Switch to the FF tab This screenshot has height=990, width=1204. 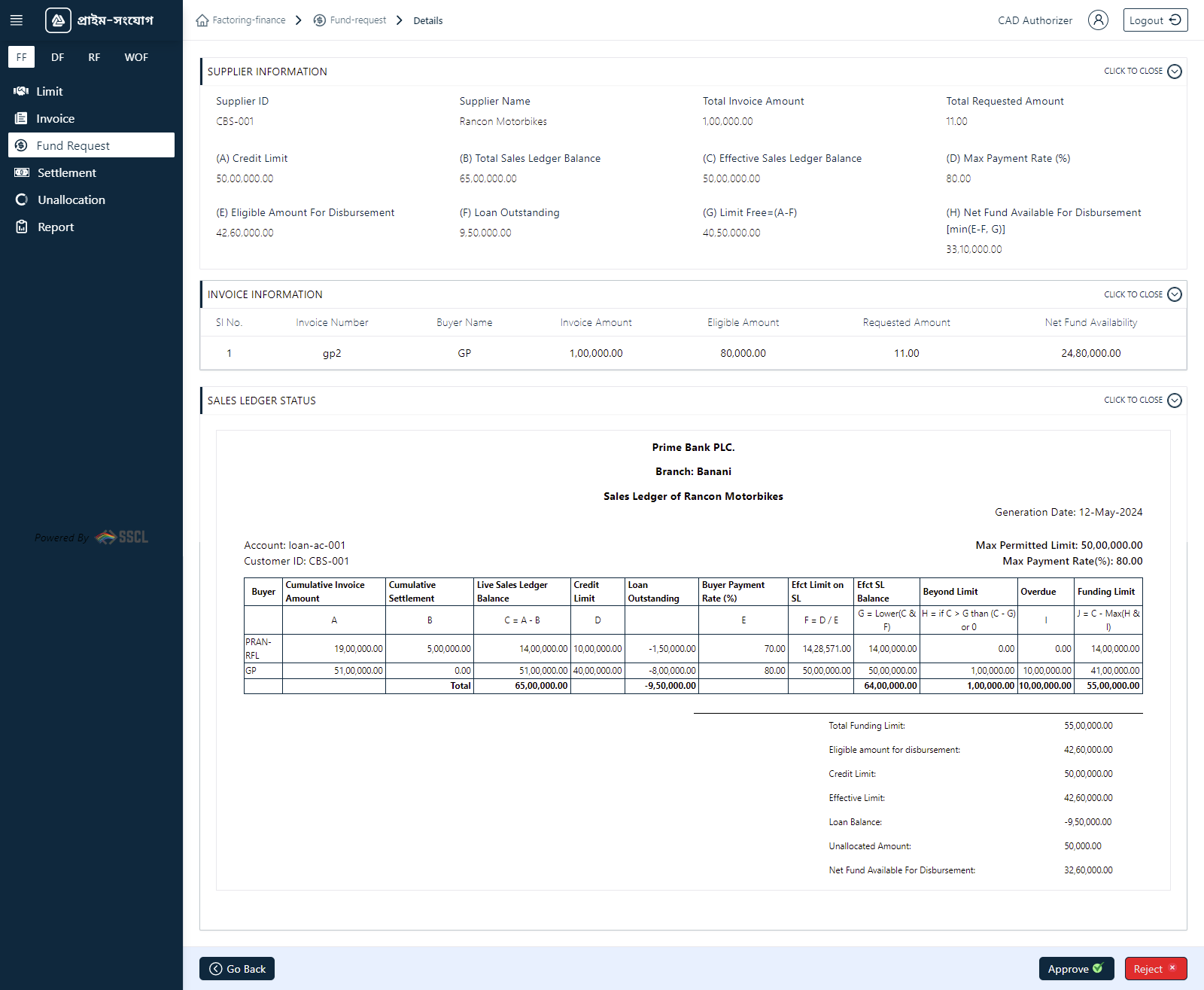click(21, 57)
